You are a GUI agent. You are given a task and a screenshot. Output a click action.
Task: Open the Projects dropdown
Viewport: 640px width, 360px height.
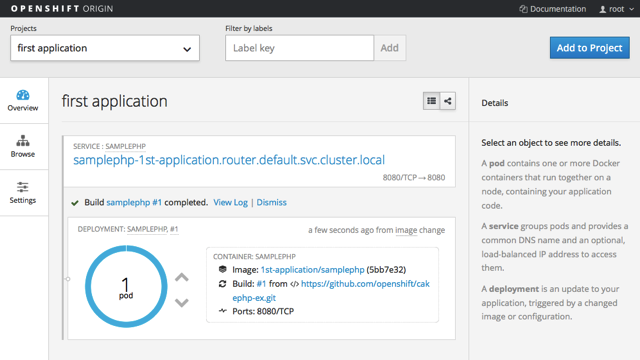[105, 48]
